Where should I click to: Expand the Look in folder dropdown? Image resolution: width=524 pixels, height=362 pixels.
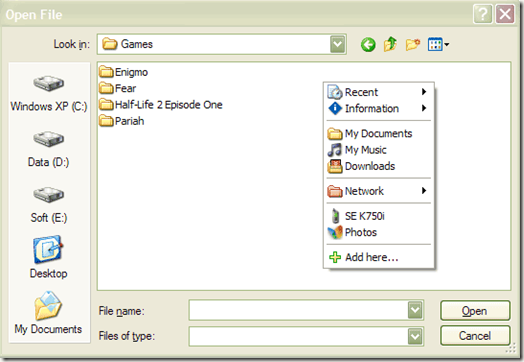(x=338, y=44)
